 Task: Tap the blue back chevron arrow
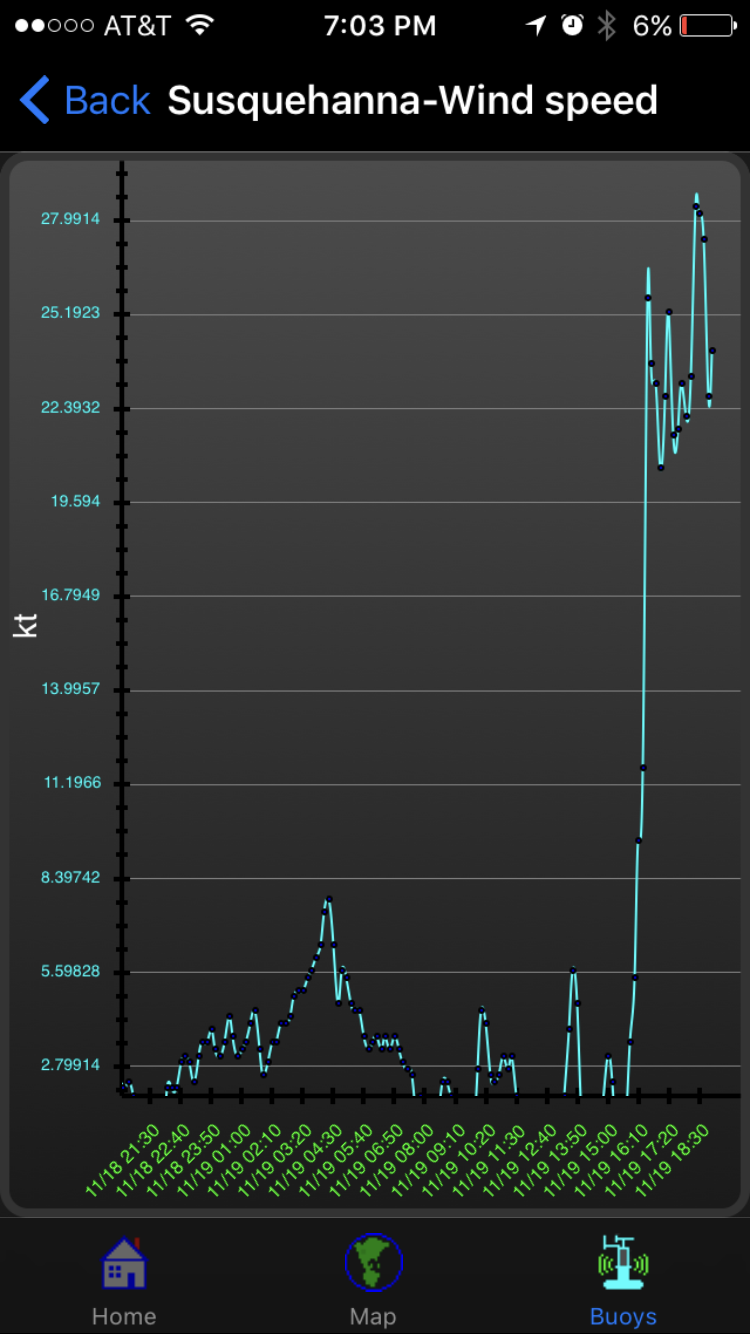click(x=35, y=101)
